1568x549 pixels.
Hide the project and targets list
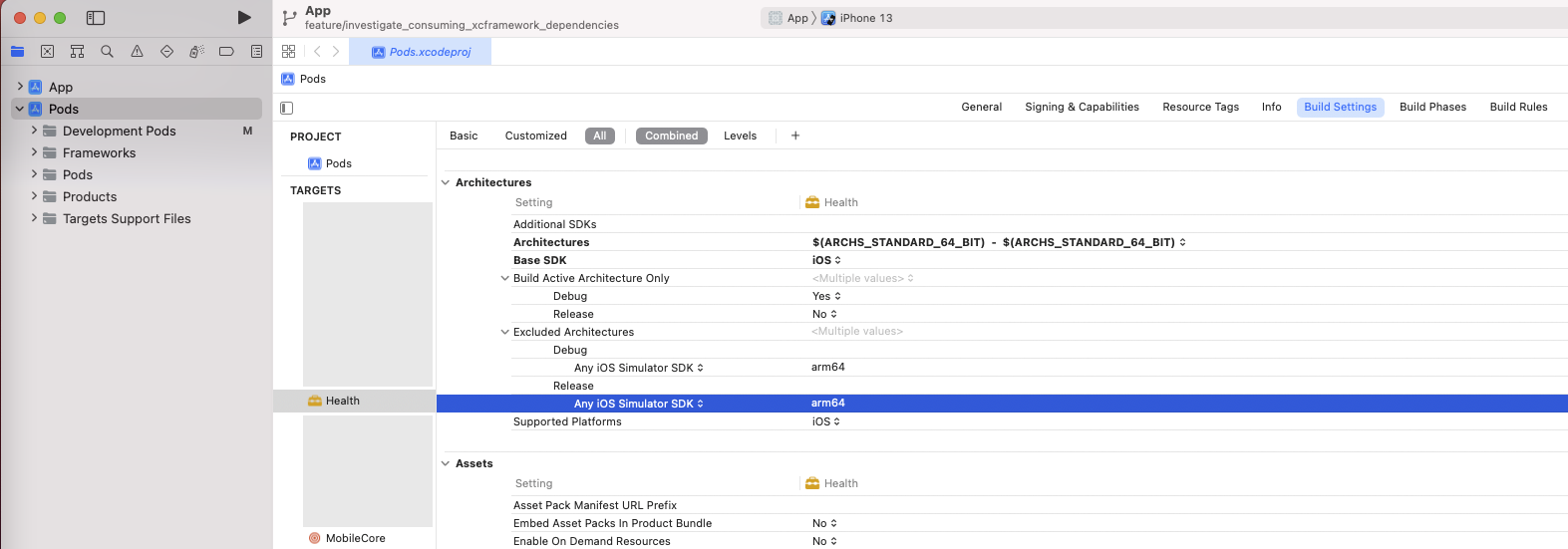(287, 108)
